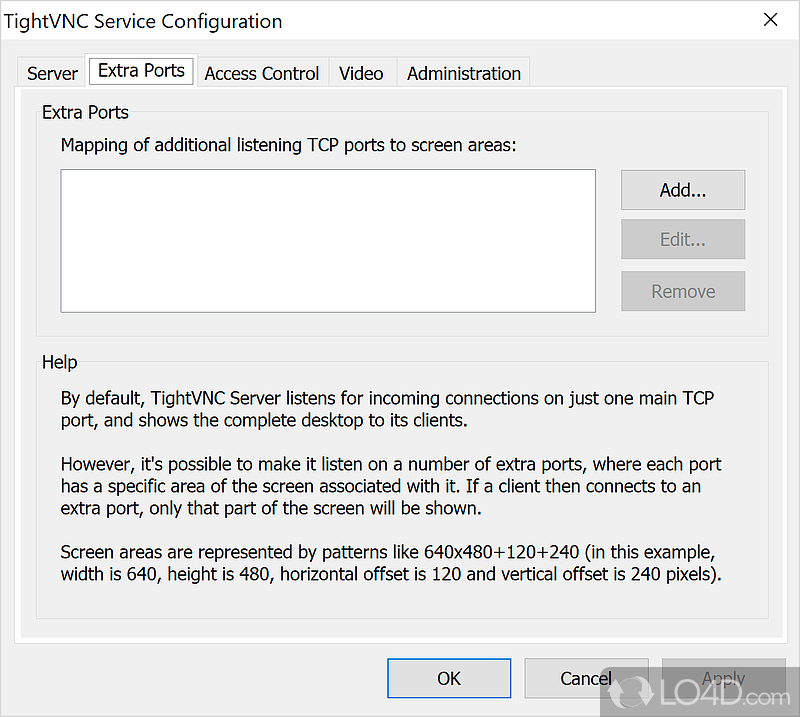800x717 pixels.
Task: Click the Cancel button
Action: pyautogui.click(x=586, y=678)
